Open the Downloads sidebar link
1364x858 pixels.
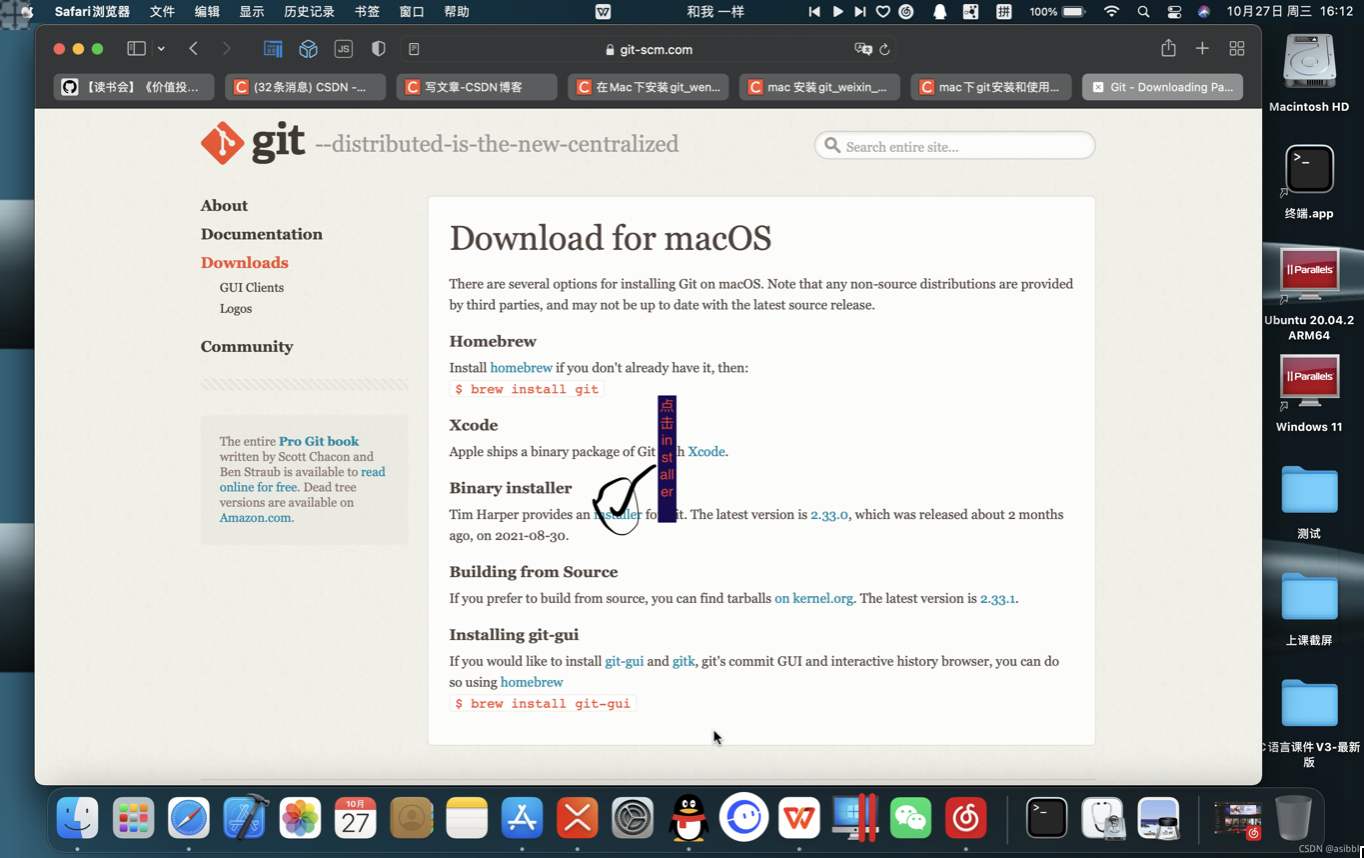244,262
